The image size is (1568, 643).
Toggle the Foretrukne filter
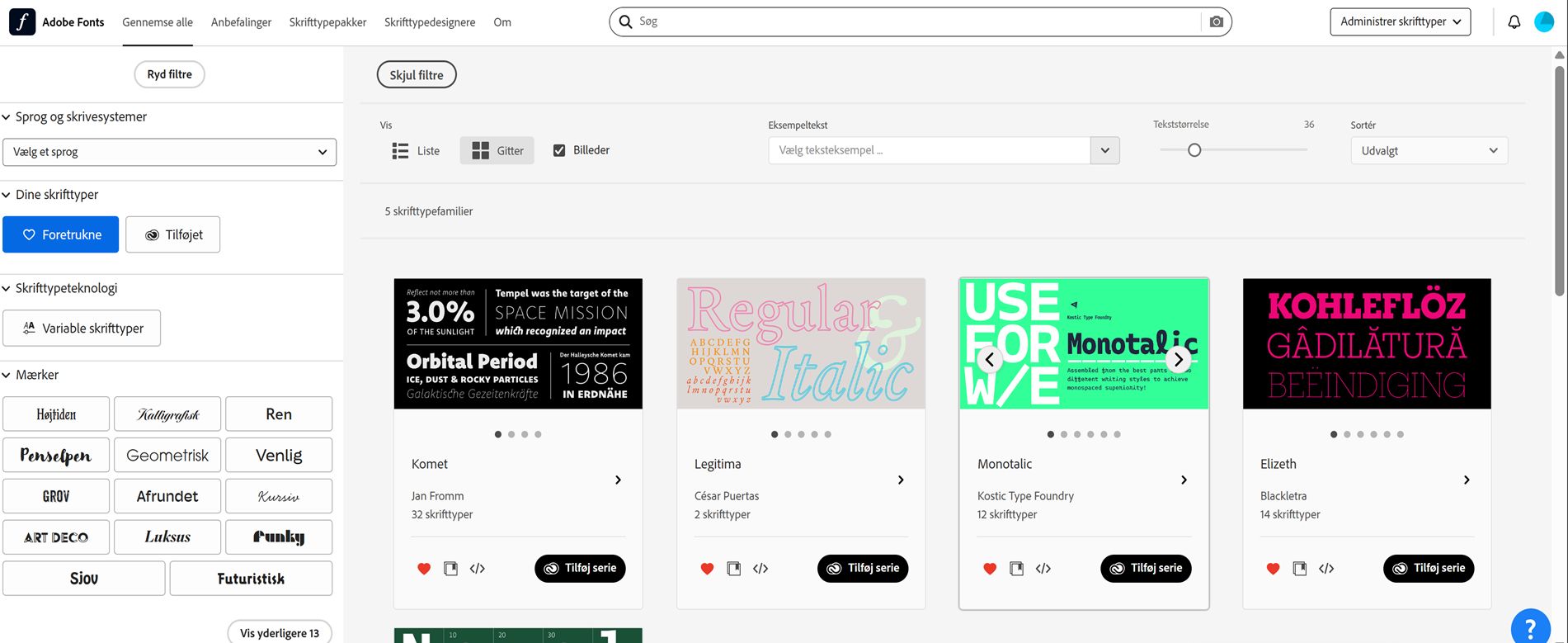click(61, 234)
